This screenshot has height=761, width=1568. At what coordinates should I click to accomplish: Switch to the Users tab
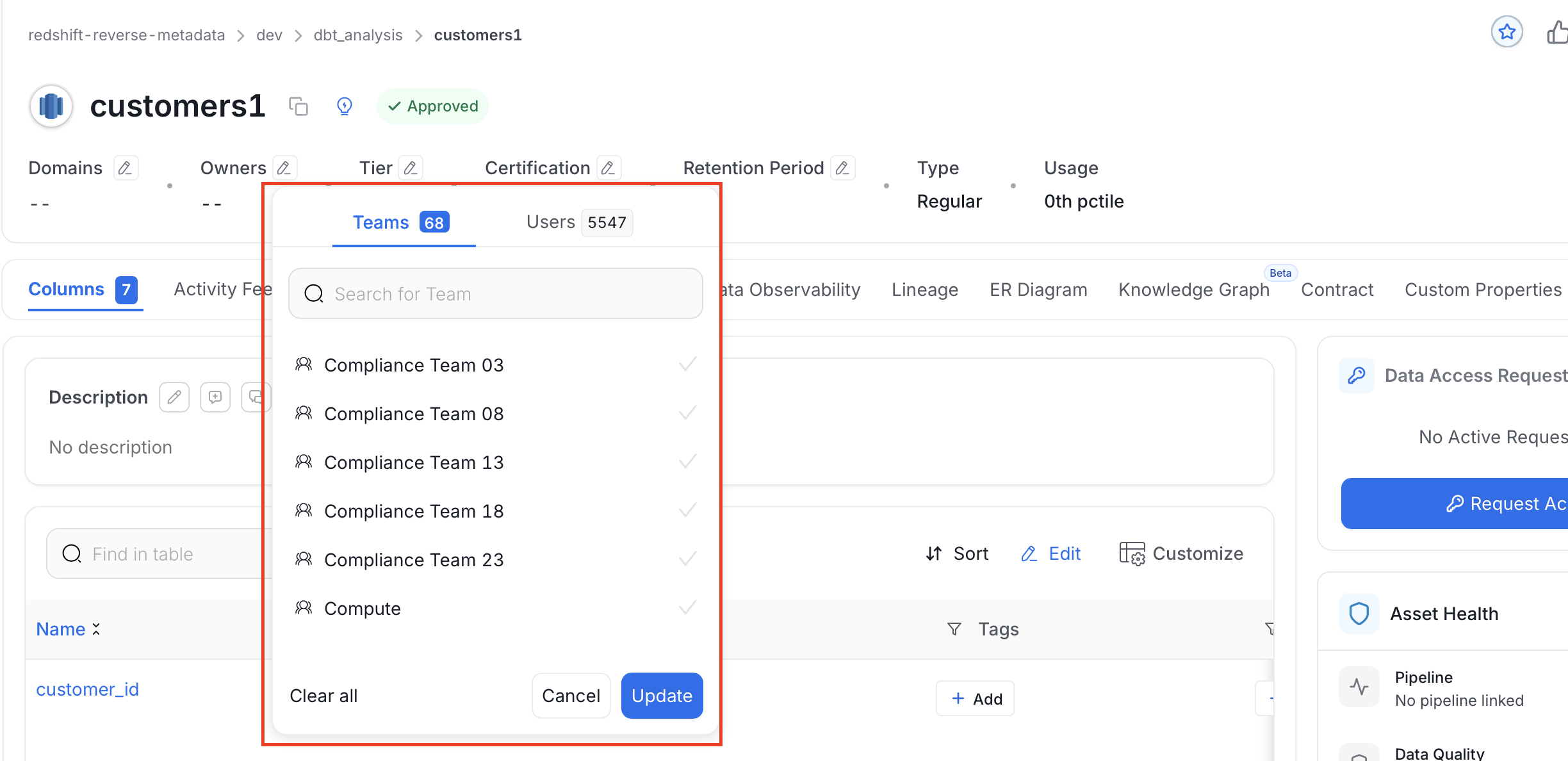tap(578, 222)
